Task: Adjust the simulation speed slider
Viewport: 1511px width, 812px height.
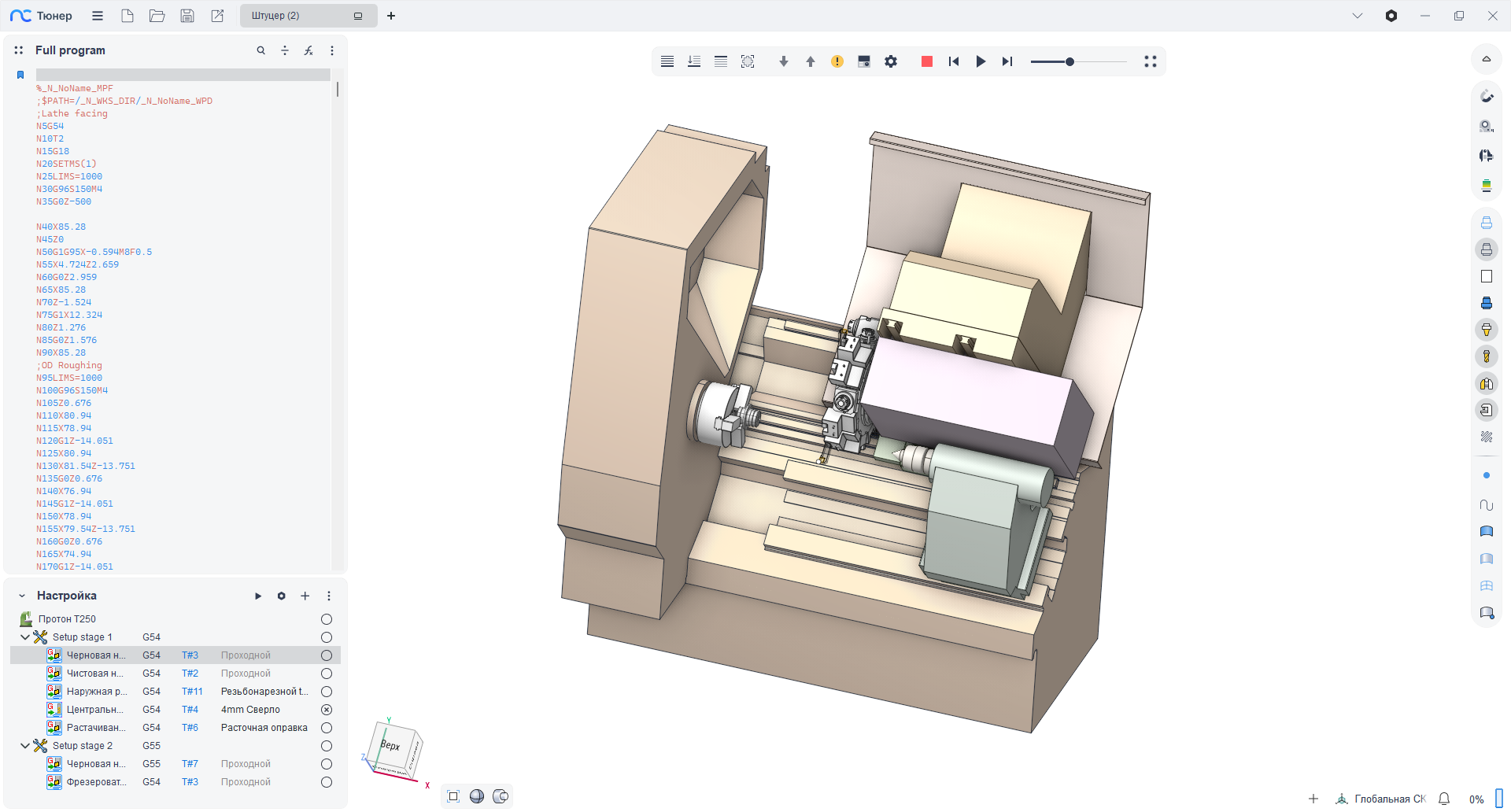Action: pos(1070,61)
